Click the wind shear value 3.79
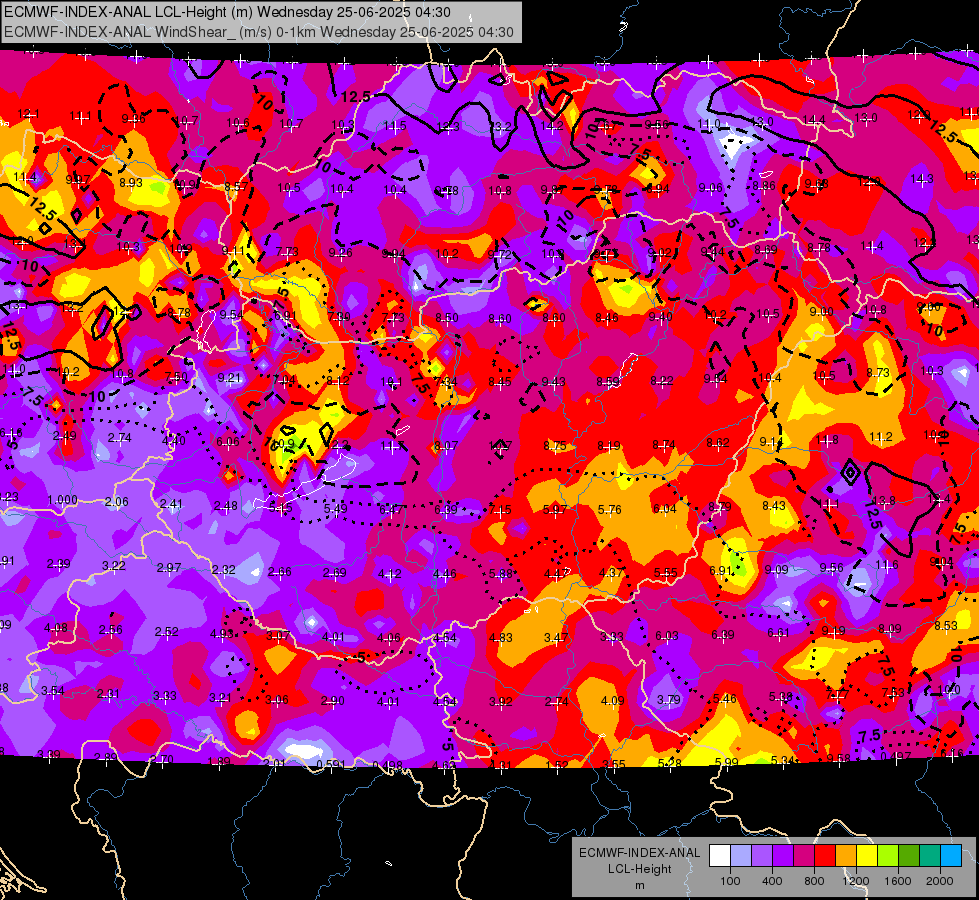Viewport: 979px width, 900px height. (x=668, y=700)
